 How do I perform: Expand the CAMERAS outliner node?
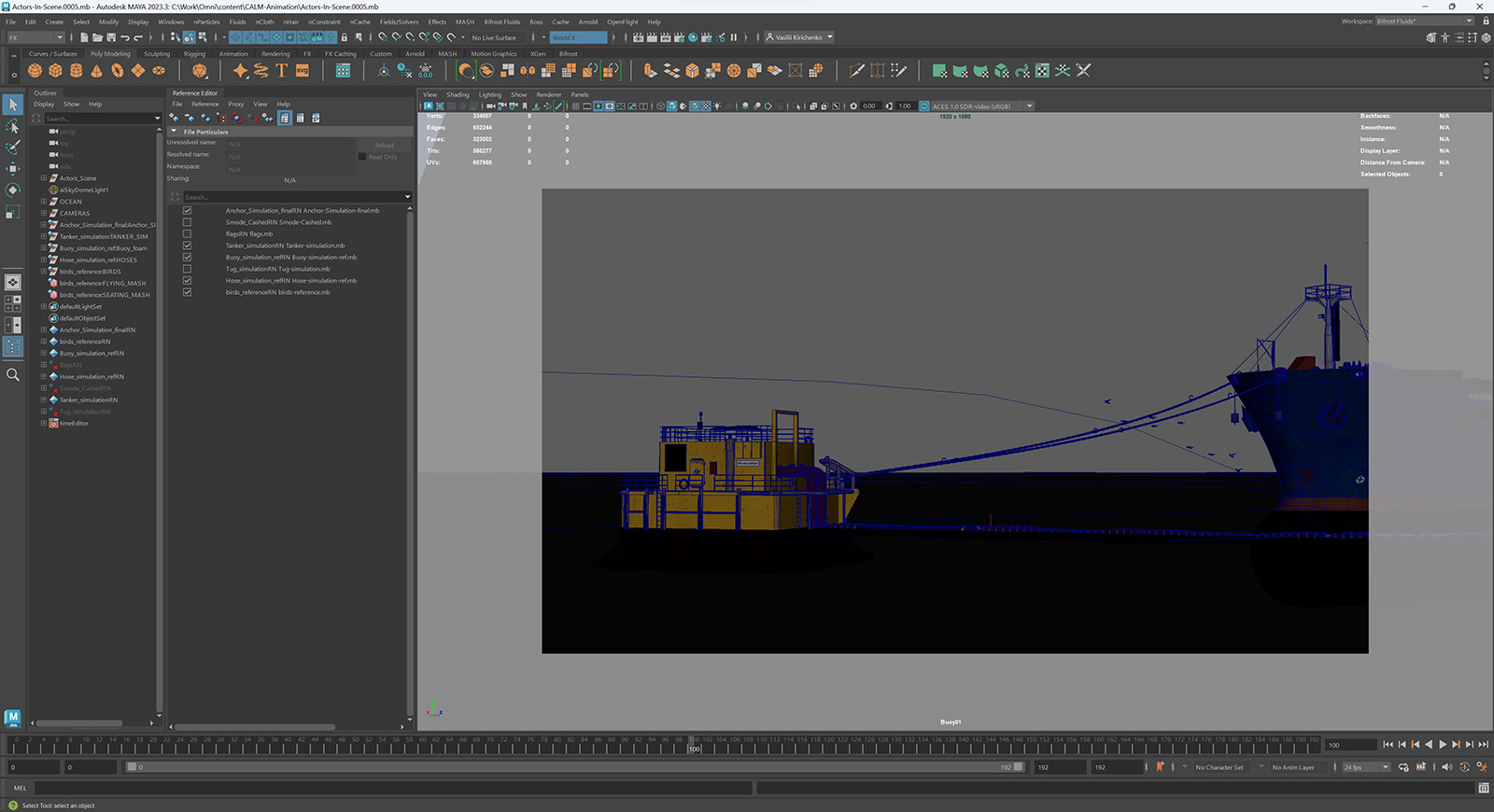(x=43, y=213)
